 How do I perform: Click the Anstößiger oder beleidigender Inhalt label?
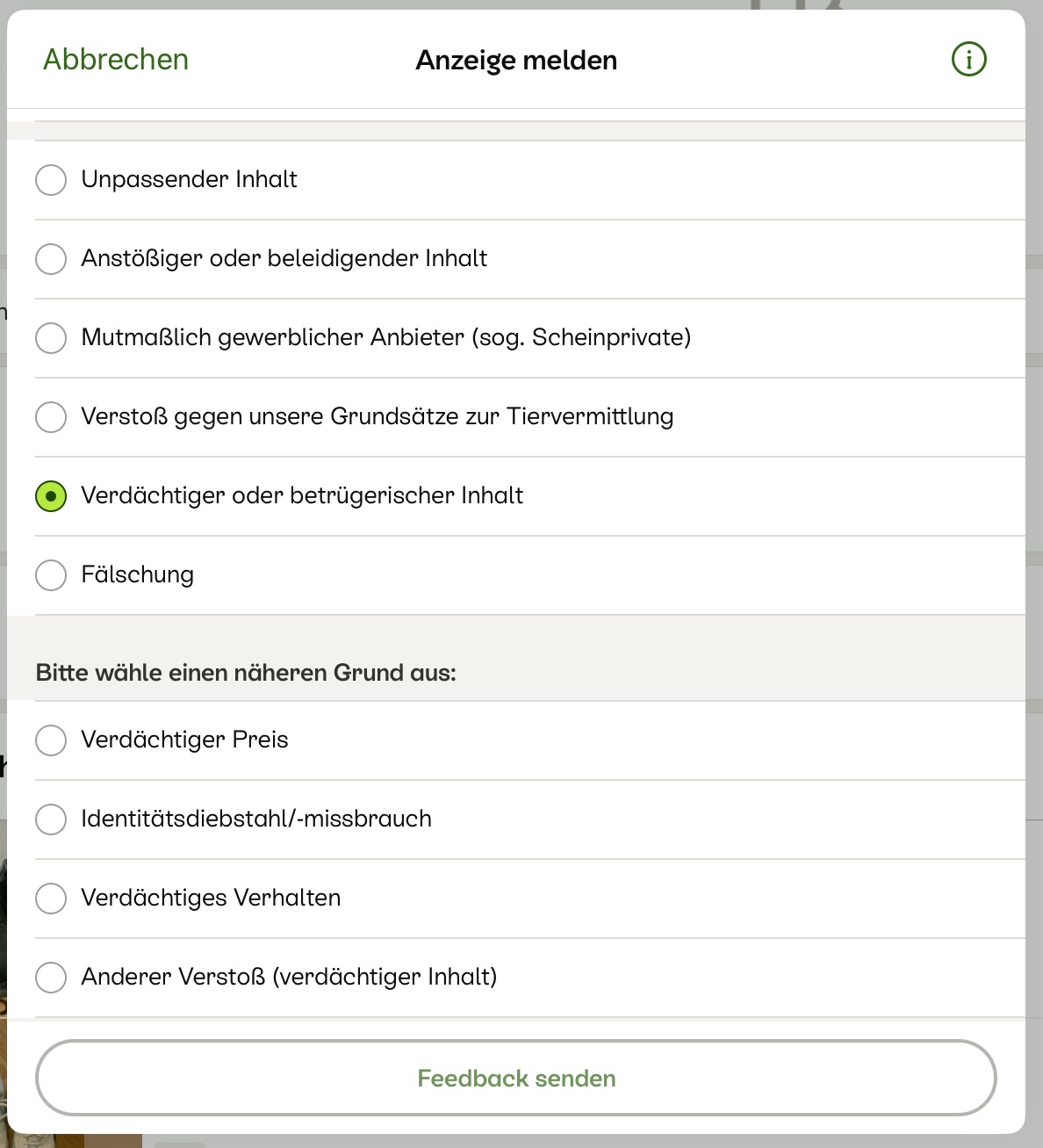click(284, 258)
